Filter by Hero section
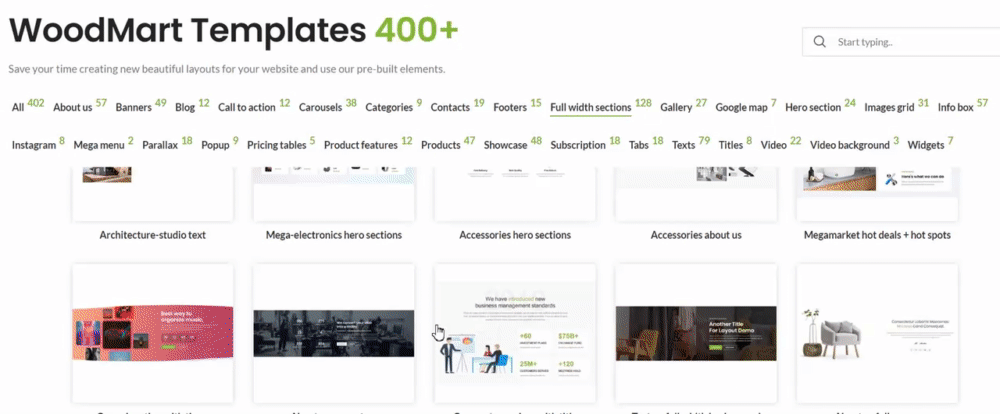1000x414 pixels. (812, 107)
